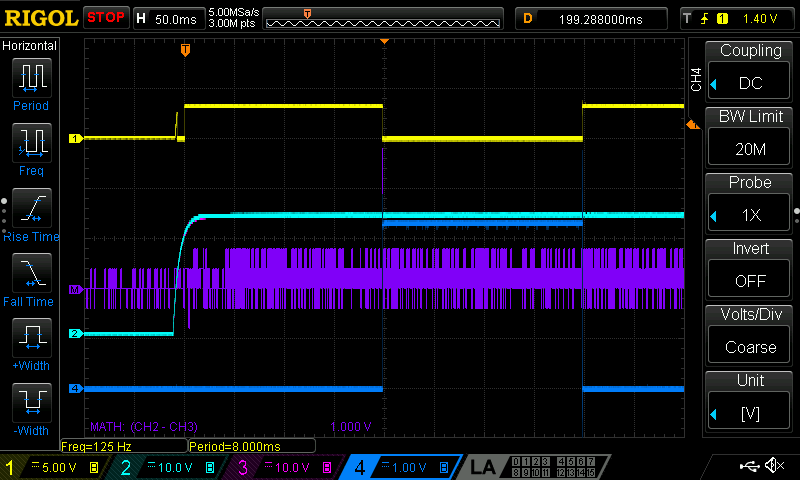Click the 5.00MSa/s sample rate readout

coord(234,12)
